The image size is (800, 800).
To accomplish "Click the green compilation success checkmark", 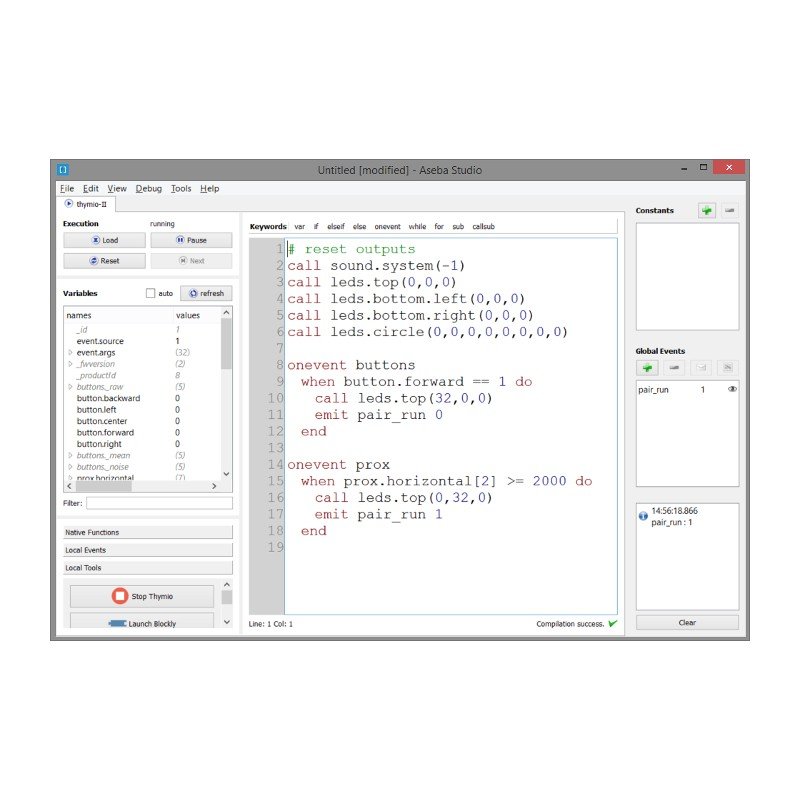I will pyautogui.click(x=612, y=624).
